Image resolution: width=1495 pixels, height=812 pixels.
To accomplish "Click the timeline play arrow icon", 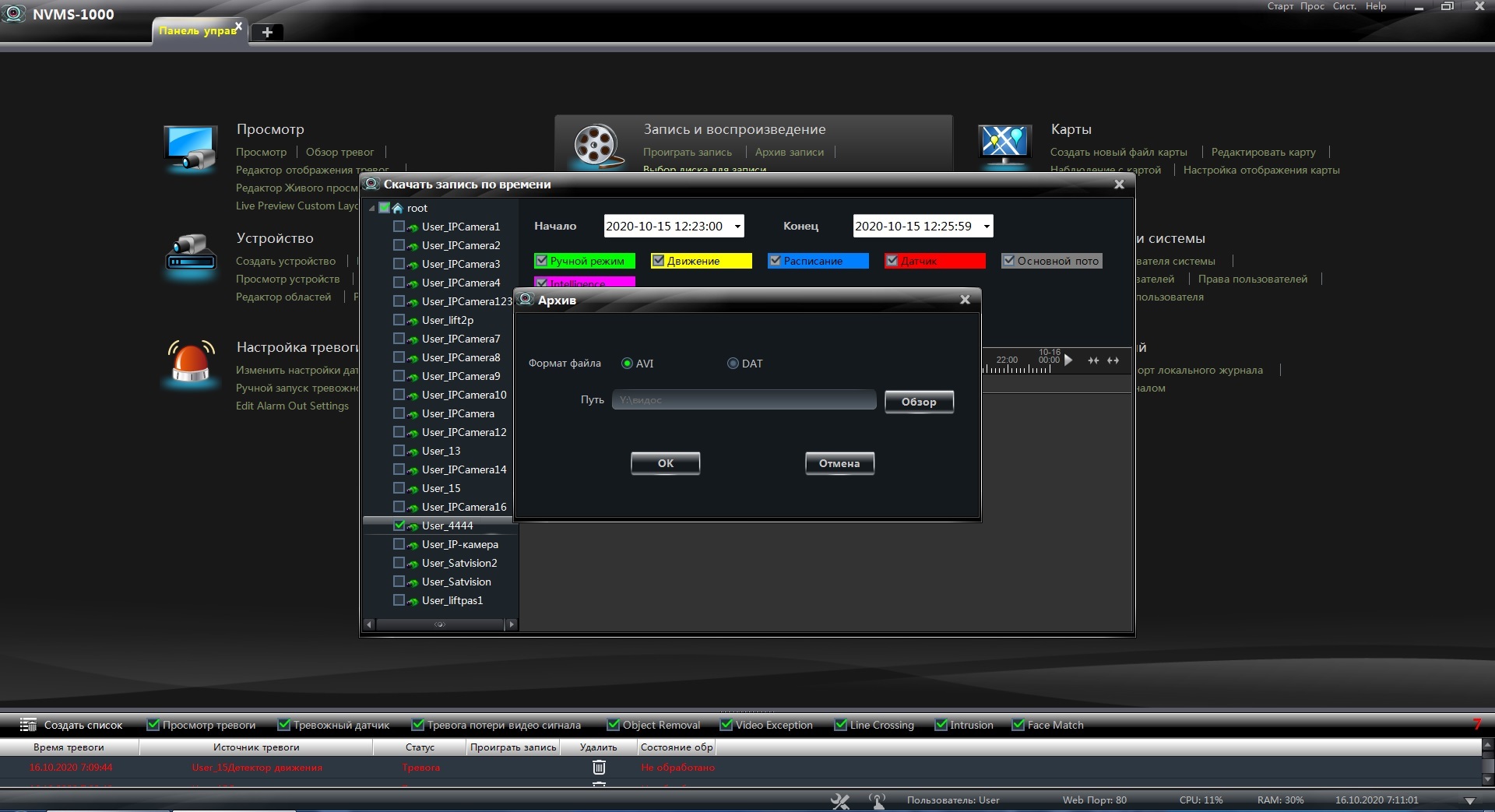I will pyautogui.click(x=1068, y=360).
